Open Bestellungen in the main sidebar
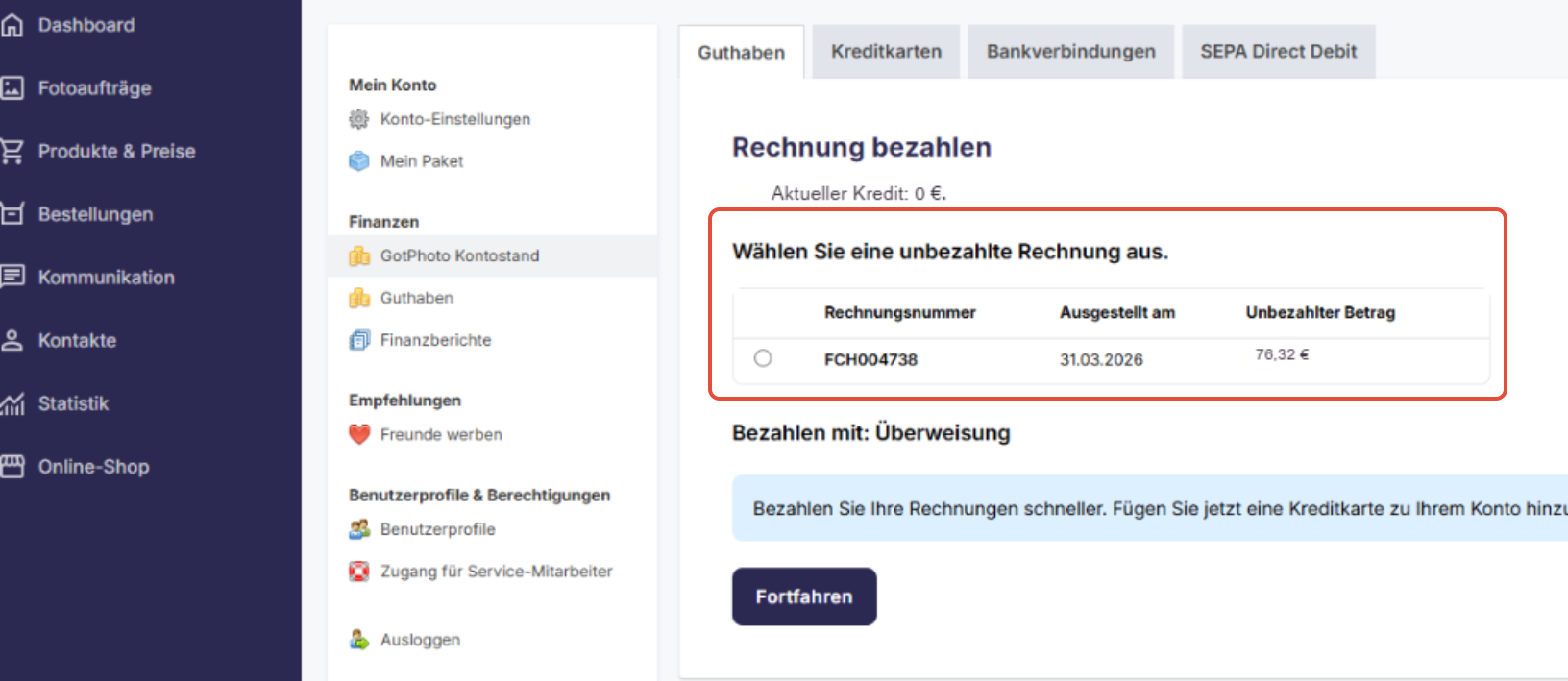 (x=95, y=214)
